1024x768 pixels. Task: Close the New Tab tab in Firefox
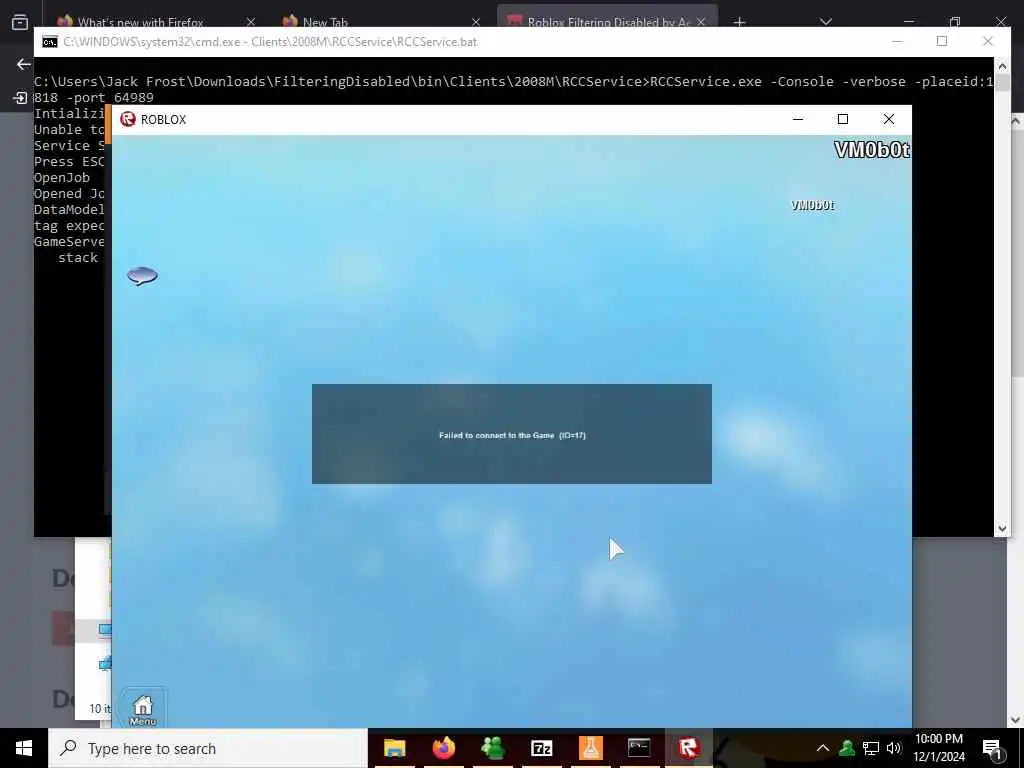(x=476, y=22)
